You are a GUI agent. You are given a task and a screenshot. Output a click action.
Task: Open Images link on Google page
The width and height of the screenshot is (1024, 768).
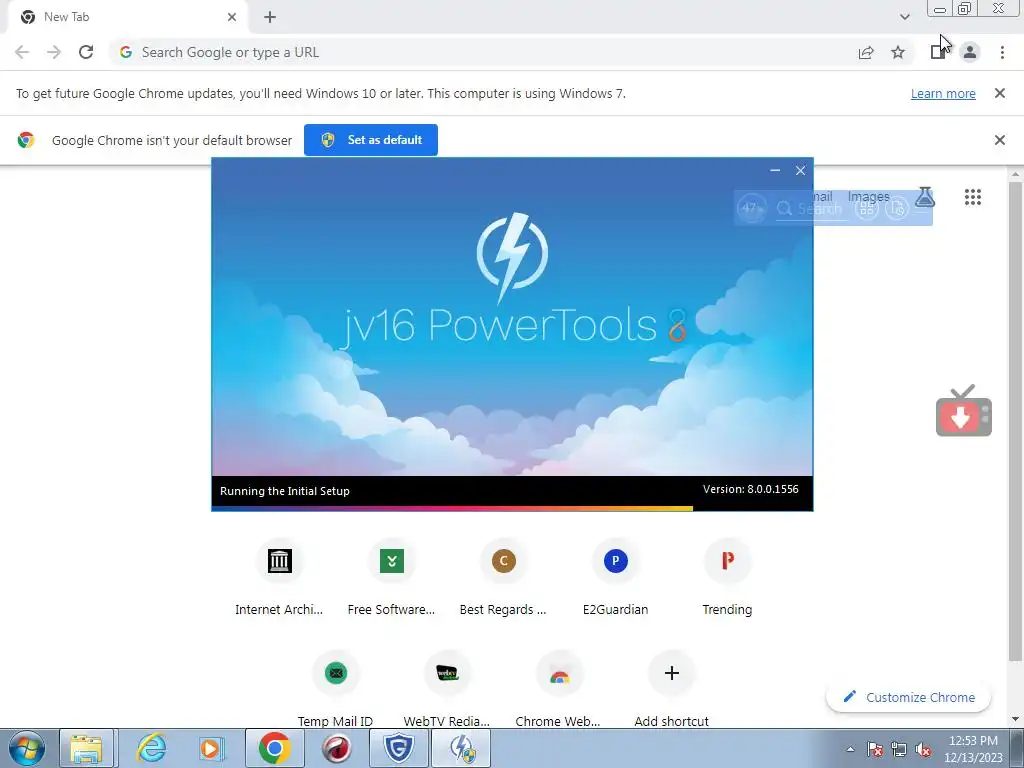869,197
